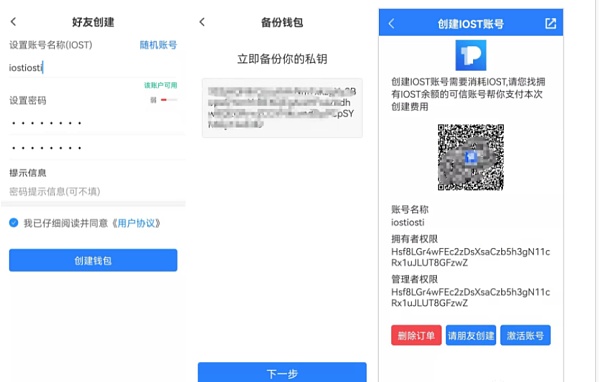
Task: Focus the confirm password field
Action: point(93,147)
